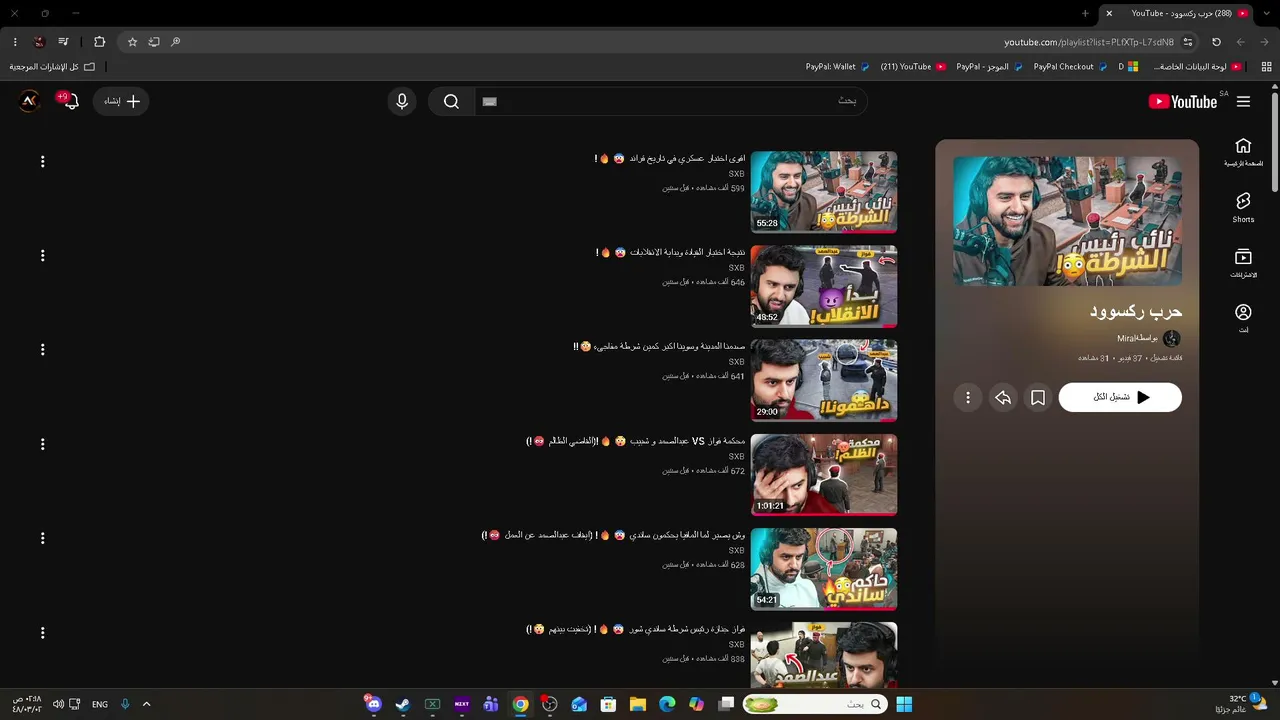Open YouTube notifications bell
1280x720 pixels.
click(70, 101)
